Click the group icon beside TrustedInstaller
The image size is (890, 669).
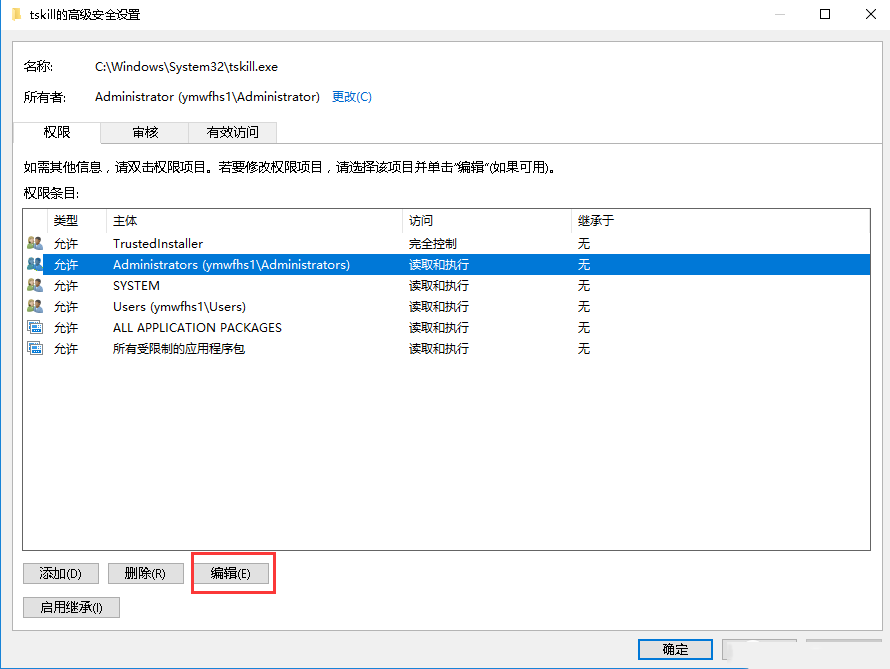click(35, 243)
